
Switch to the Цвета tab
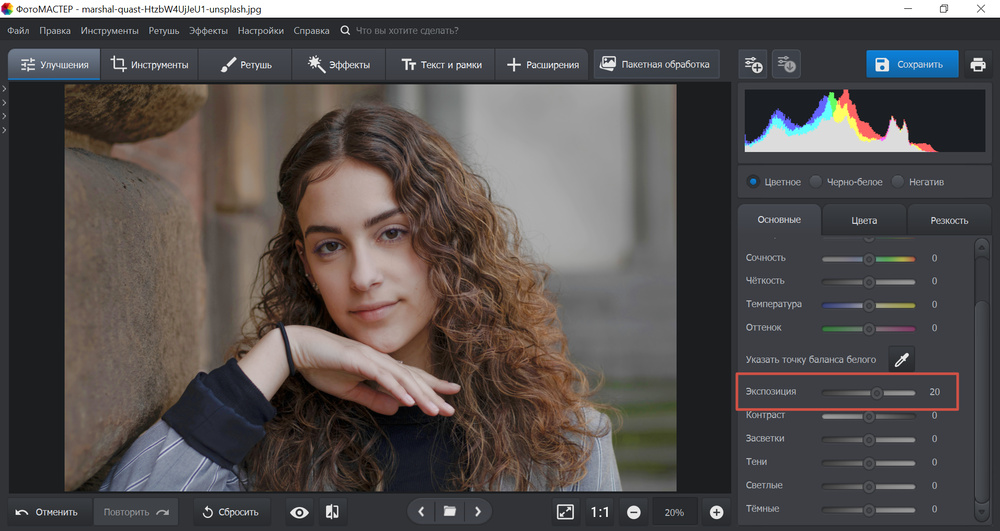coord(863,220)
